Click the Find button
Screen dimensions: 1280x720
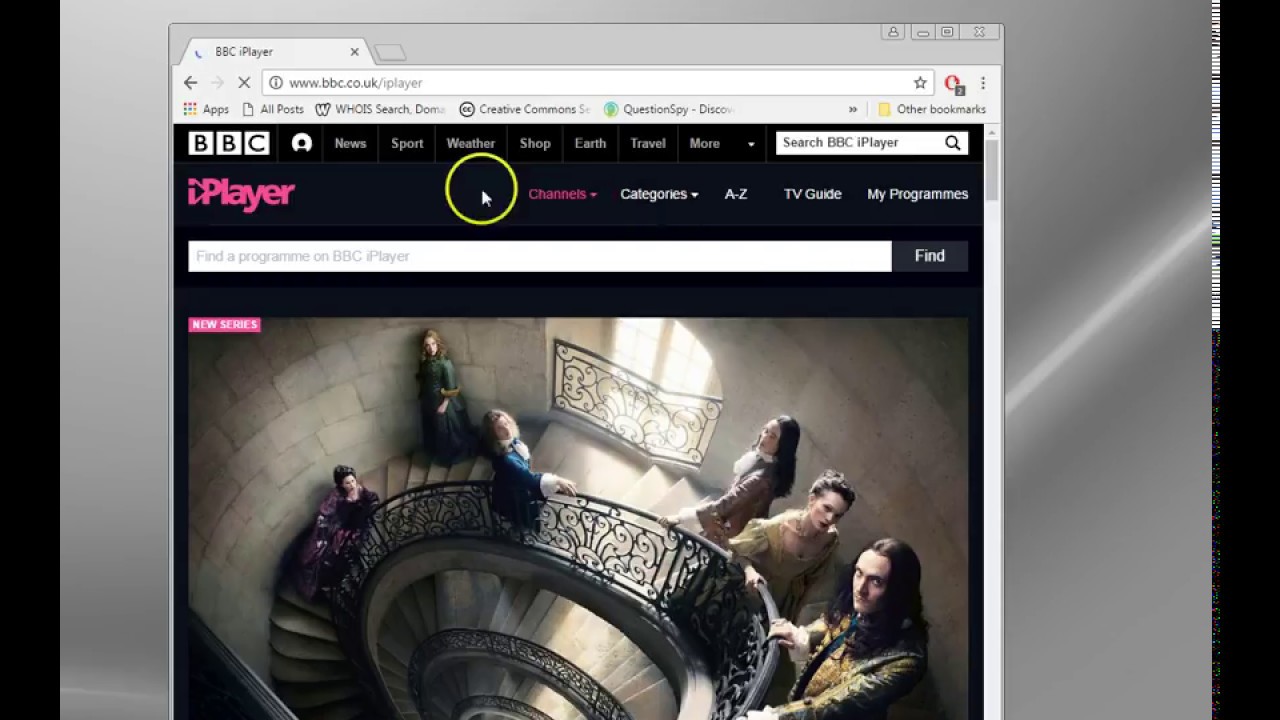point(930,256)
